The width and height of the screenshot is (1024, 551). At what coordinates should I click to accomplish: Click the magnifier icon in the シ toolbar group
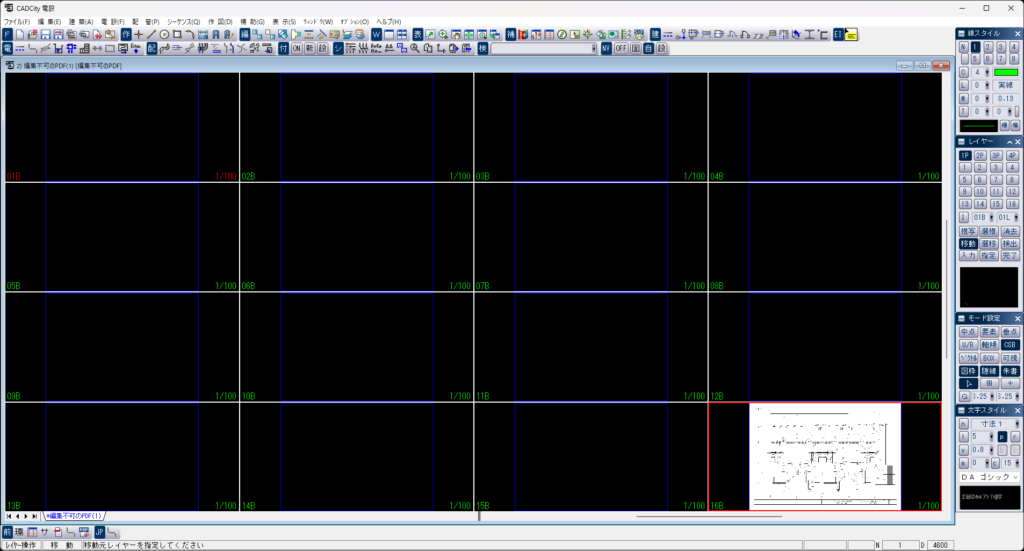(x=415, y=48)
